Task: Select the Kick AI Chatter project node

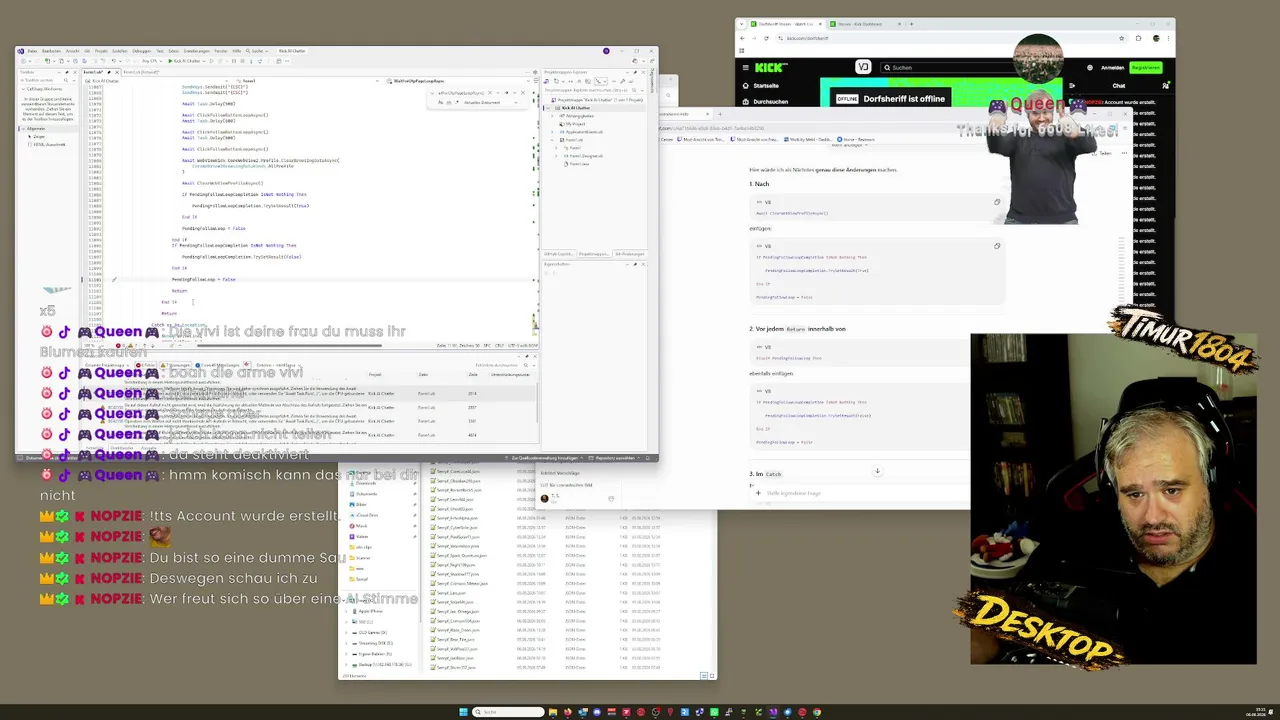Action: coord(575,108)
